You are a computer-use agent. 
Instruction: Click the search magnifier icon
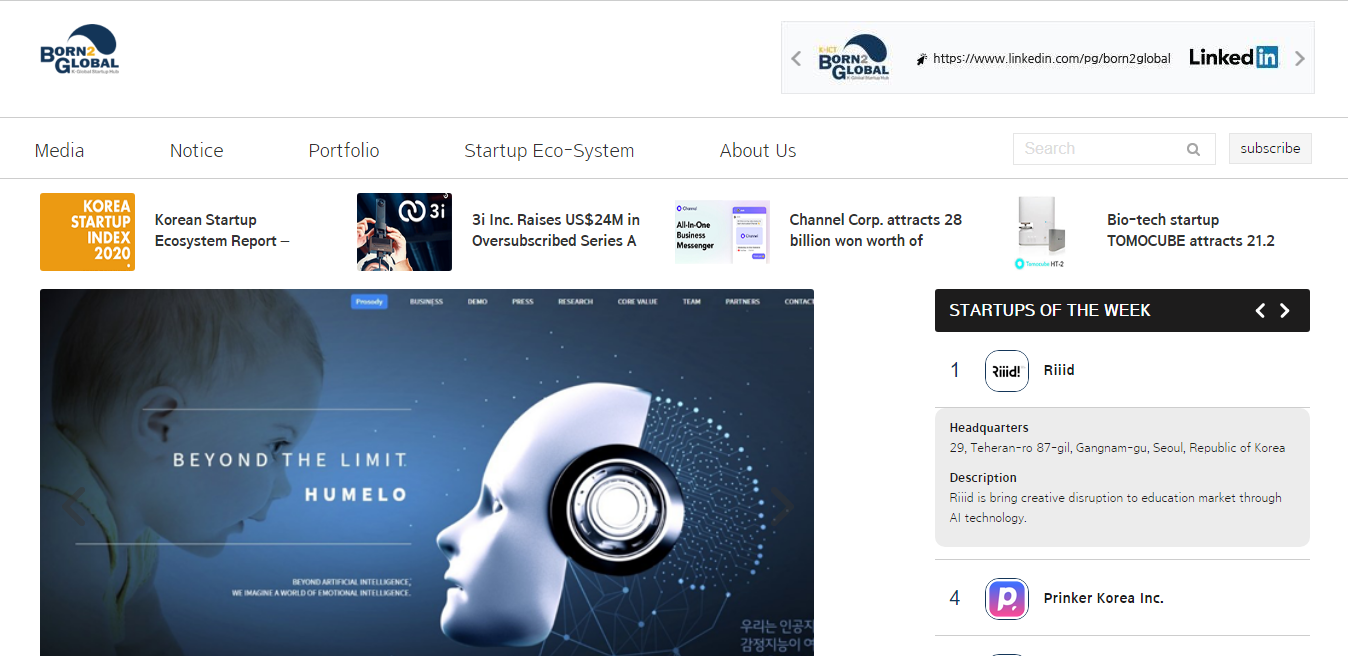(1193, 149)
